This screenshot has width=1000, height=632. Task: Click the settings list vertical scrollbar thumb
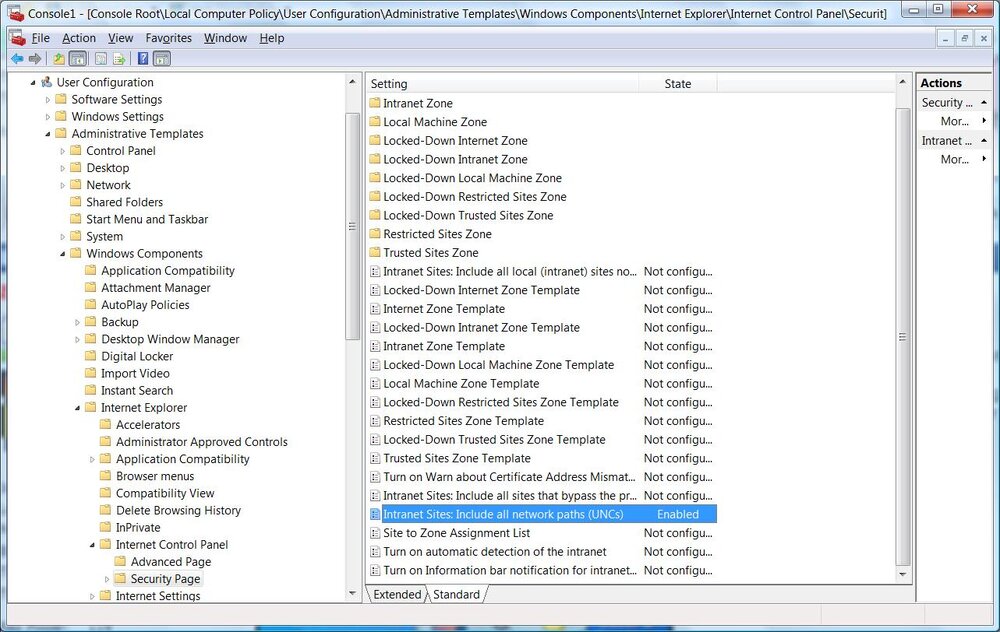point(902,336)
